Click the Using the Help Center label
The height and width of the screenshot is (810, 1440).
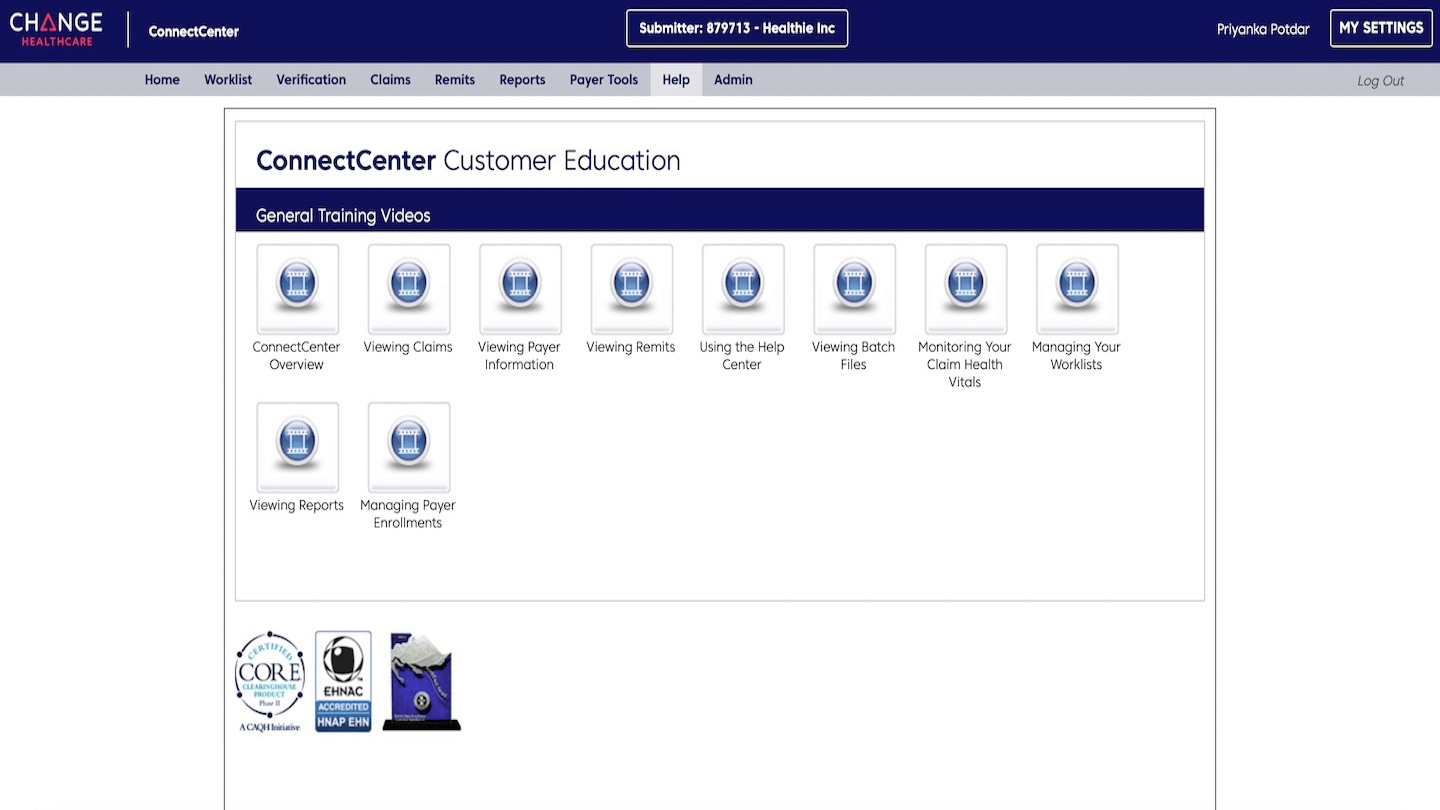742,356
